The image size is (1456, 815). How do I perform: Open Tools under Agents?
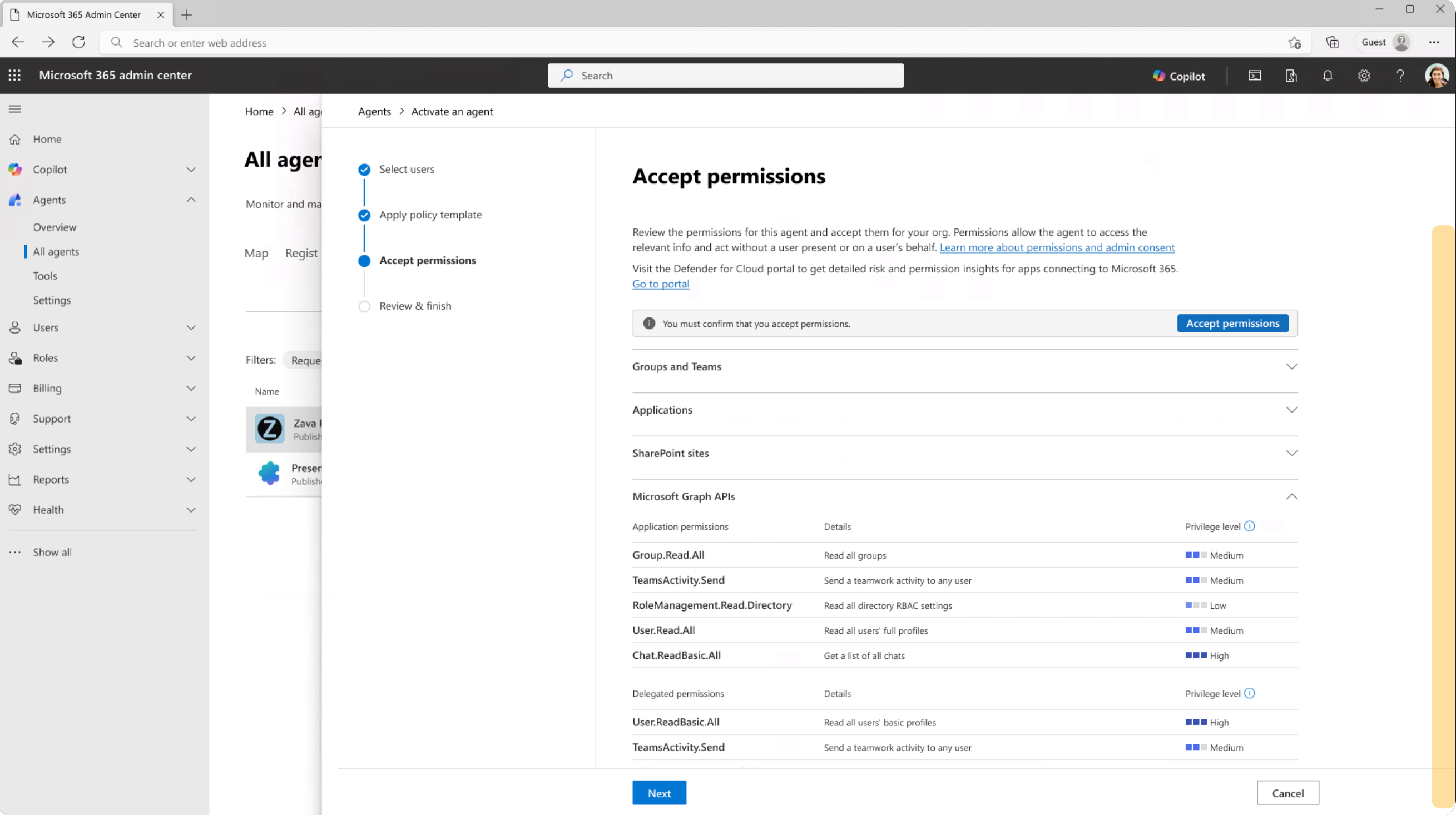(x=44, y=276)
